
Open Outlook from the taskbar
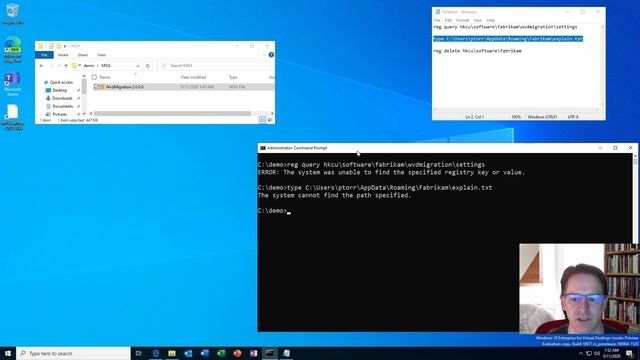coord(188,353)
